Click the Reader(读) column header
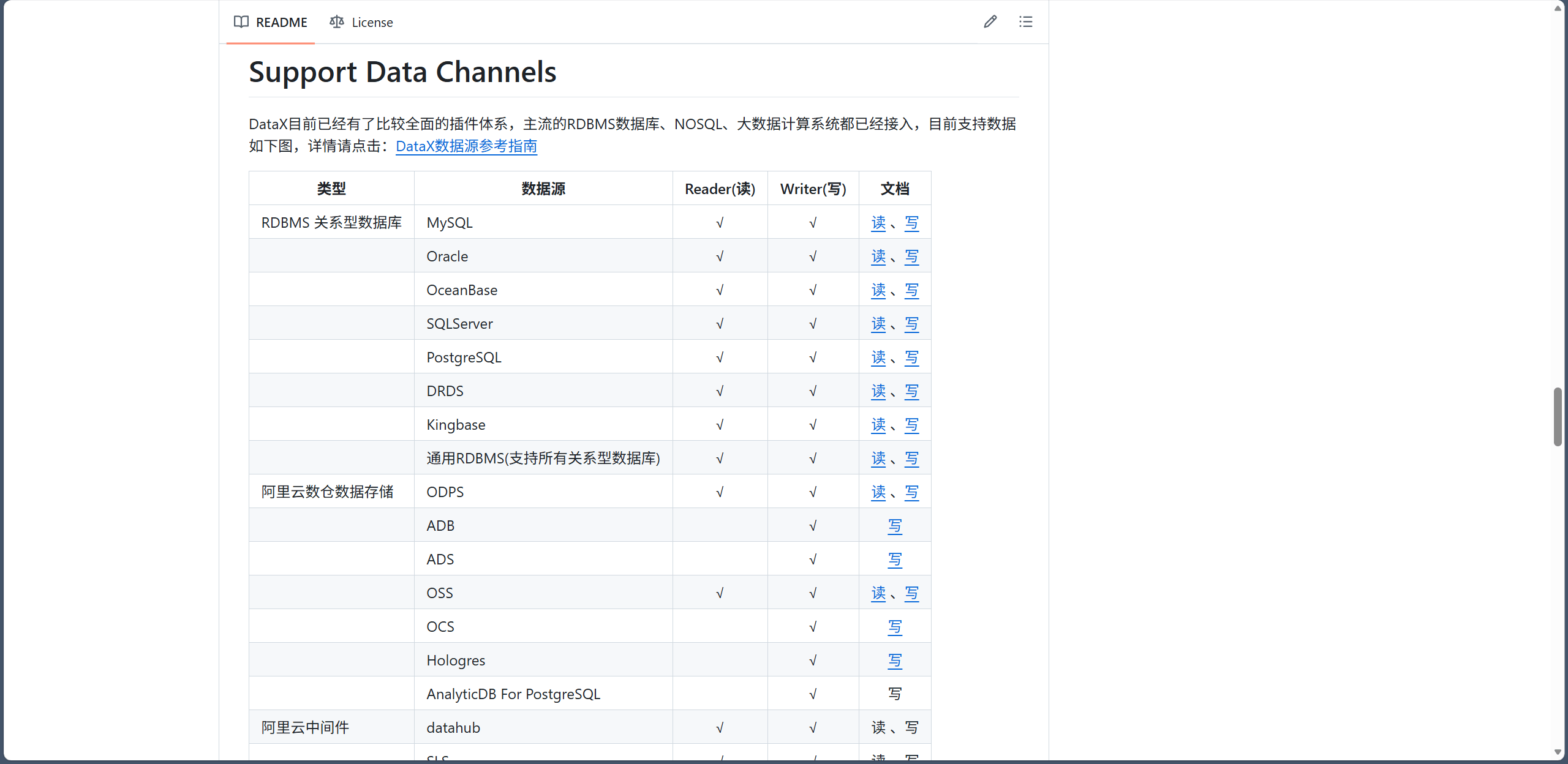This screenshot has height=764, width=1568. [720, 189]
